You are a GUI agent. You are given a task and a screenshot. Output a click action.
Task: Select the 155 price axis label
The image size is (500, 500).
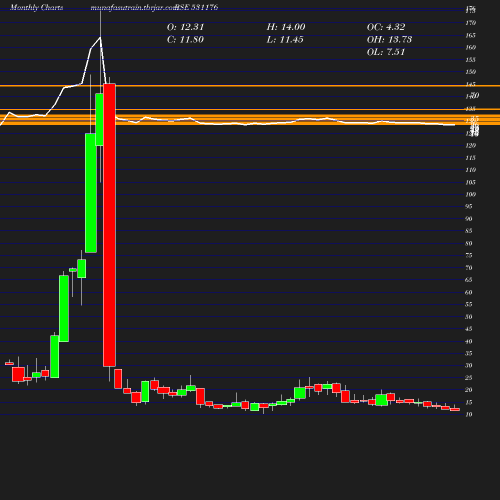[x=470, y=60]
